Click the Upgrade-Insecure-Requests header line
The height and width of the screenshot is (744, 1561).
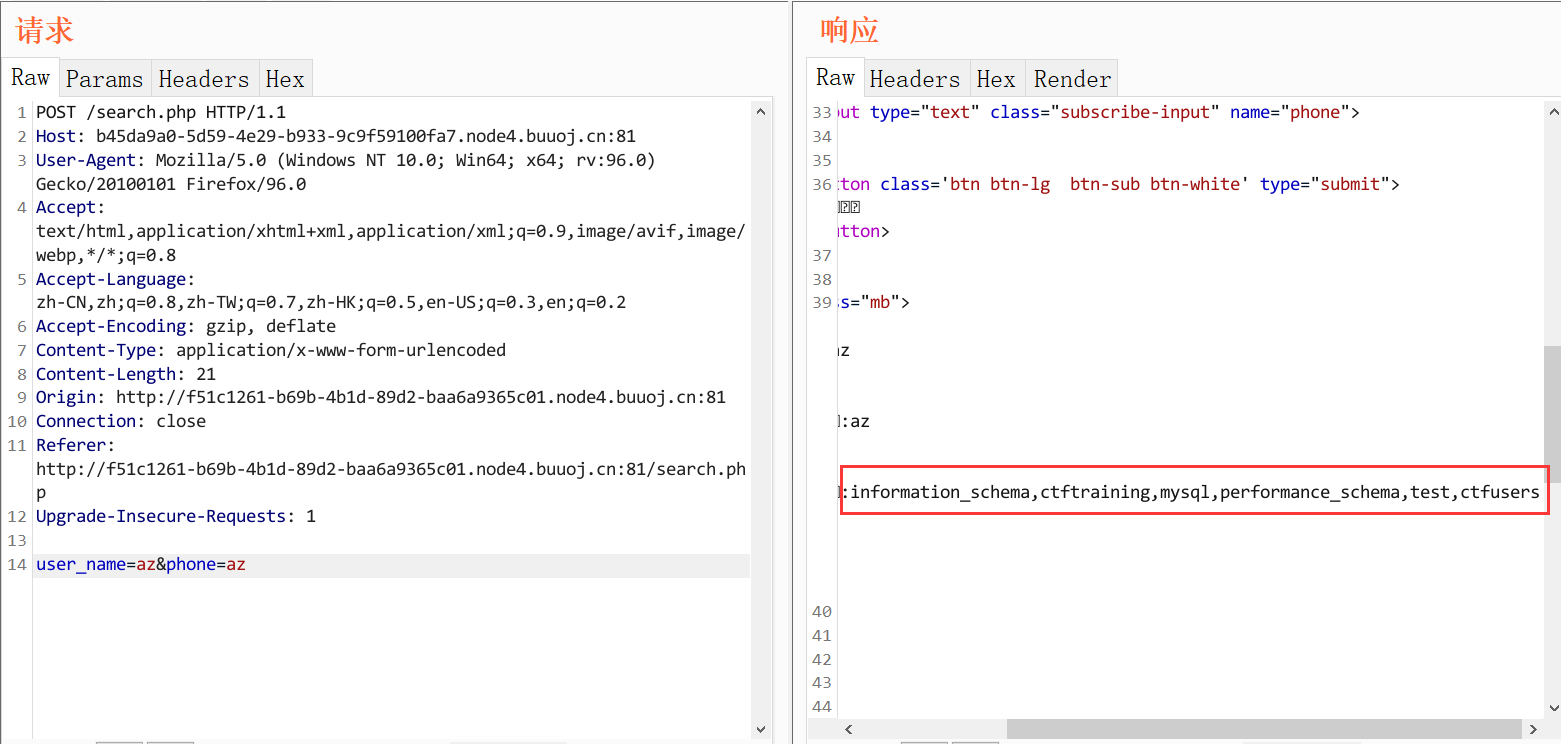[x=176, y=516]
